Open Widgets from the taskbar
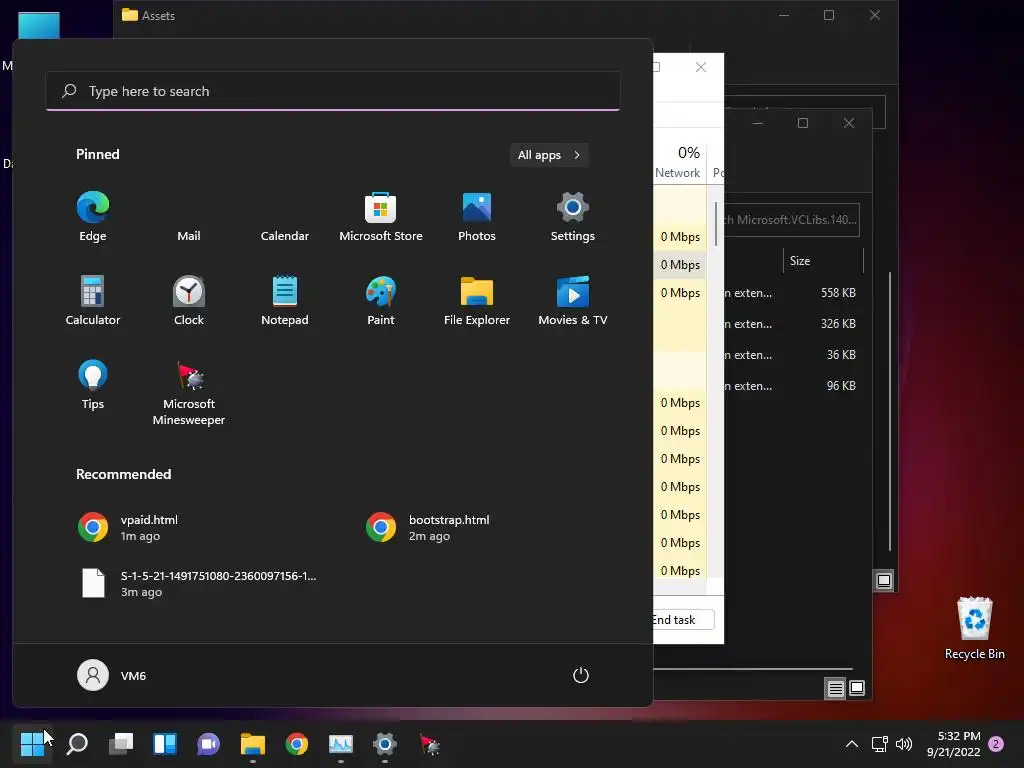This screenshot has height=768, width=1024. click(x=165, y=743)
